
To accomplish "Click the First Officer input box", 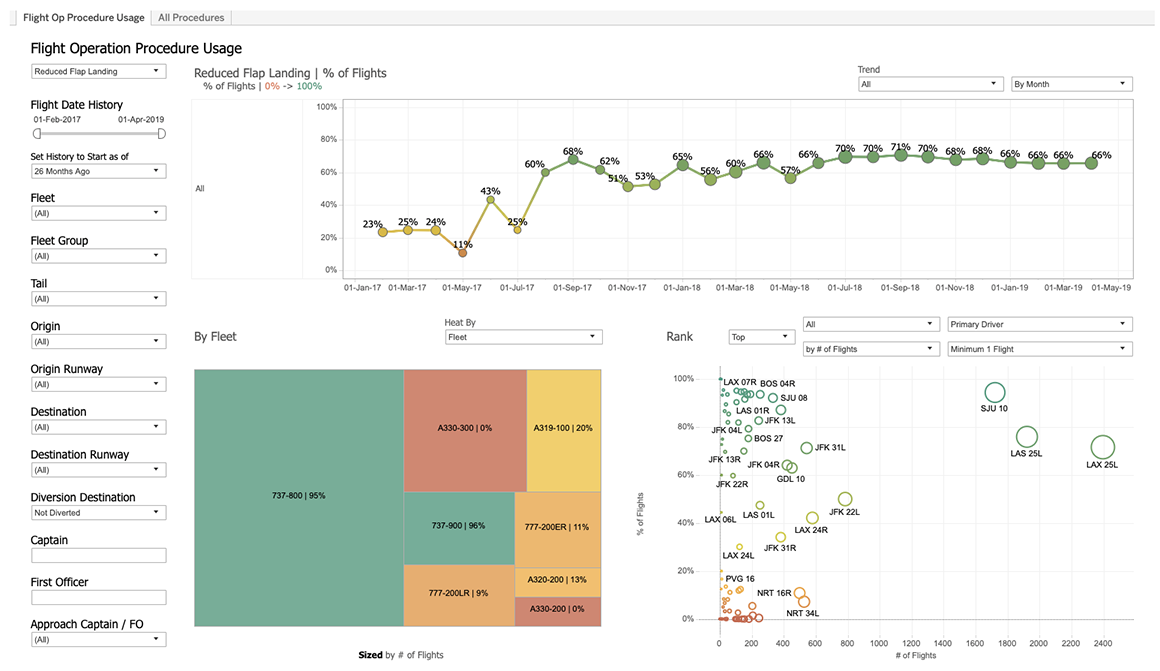I will click(x=98, y=598).
